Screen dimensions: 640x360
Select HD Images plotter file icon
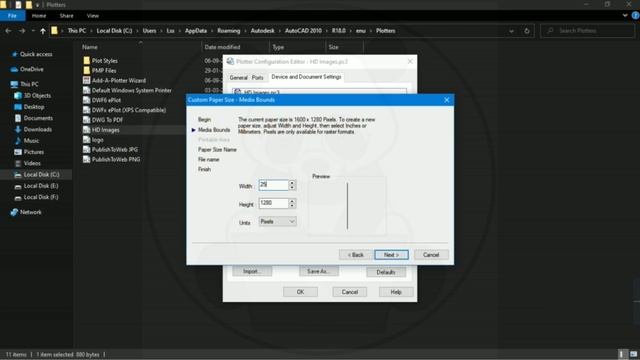(87, 130)
